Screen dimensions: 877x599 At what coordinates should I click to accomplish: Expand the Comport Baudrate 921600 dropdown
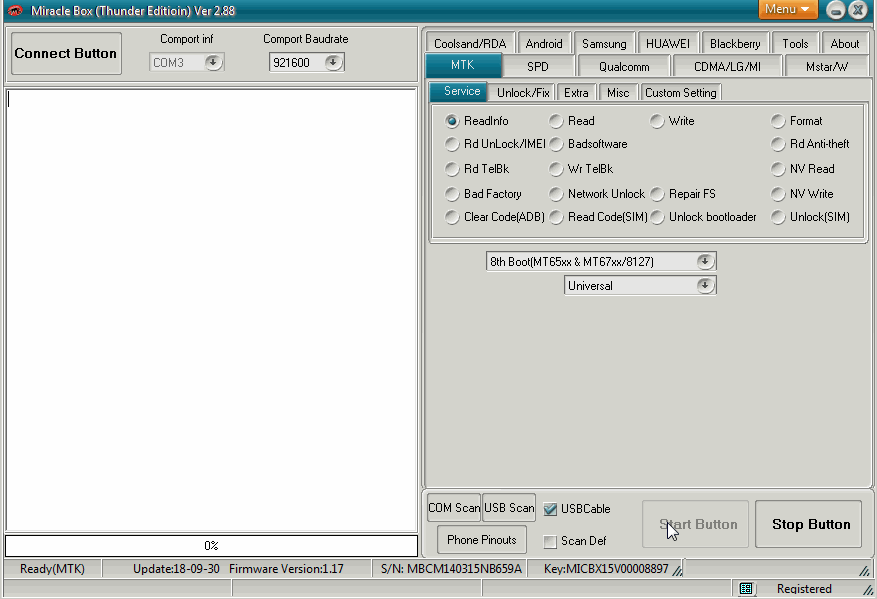pos(333,62)
